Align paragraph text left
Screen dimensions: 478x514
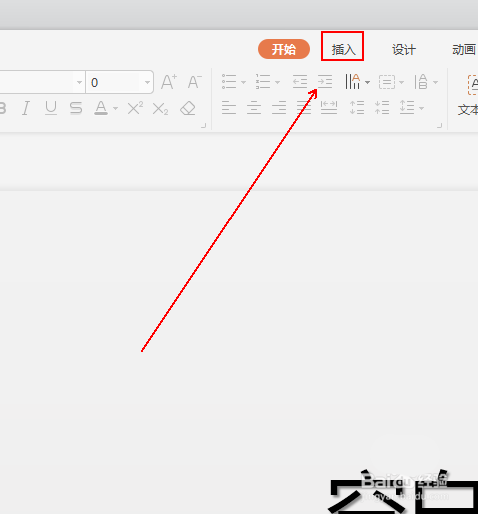tap(229, 108)
